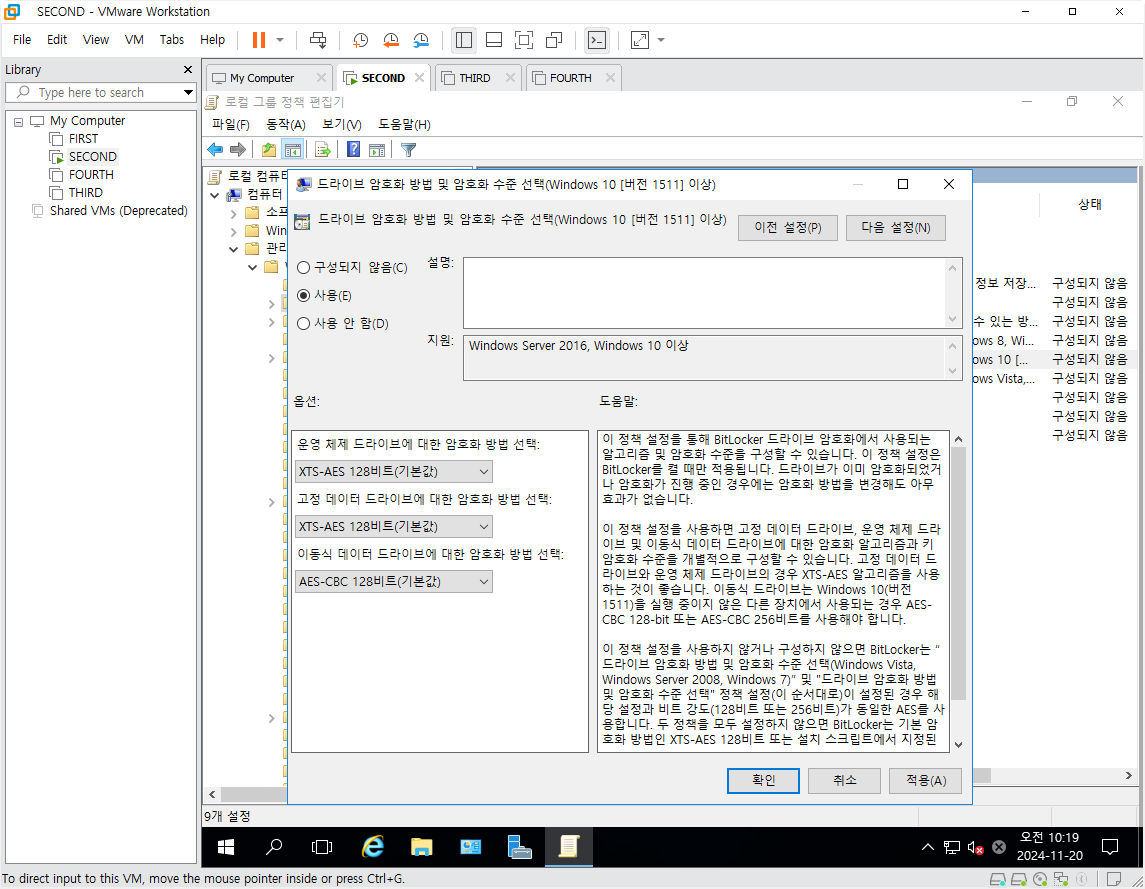Click the 적용(A) button
The width and height of the screenshot is (1145, 889).
click(926, 780)
